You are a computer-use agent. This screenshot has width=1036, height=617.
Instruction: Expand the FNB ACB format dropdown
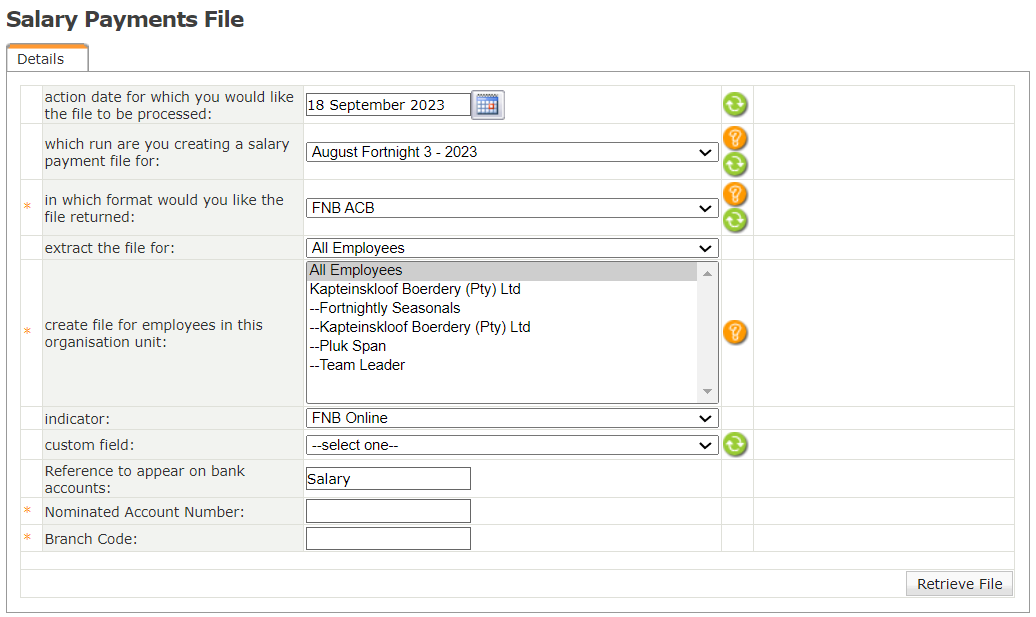pos(511,208)
